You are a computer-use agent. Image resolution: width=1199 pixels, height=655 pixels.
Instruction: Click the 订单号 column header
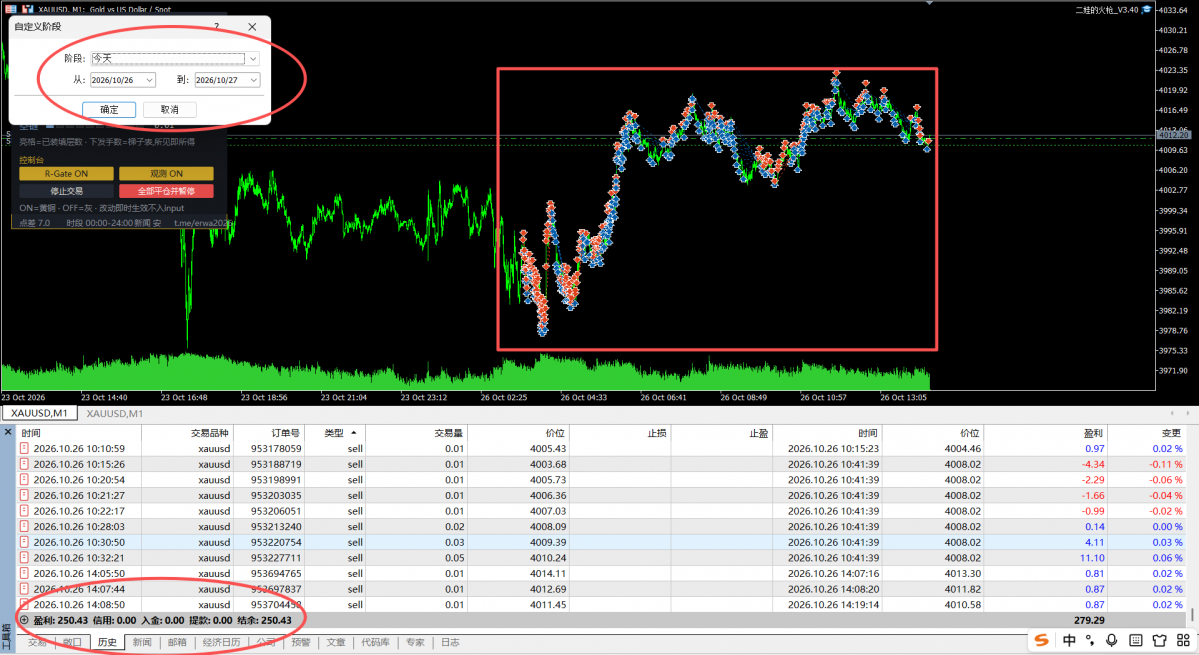tap(268, 433)
